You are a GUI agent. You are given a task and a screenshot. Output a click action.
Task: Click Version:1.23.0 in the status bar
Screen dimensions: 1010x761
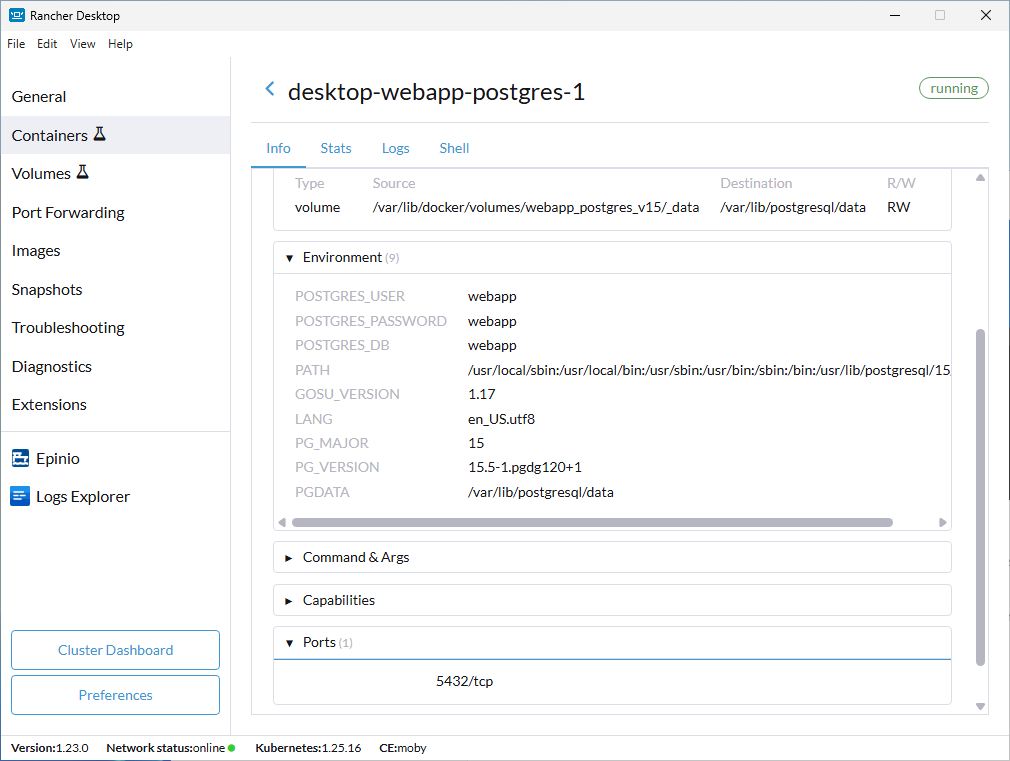[50, 748]
